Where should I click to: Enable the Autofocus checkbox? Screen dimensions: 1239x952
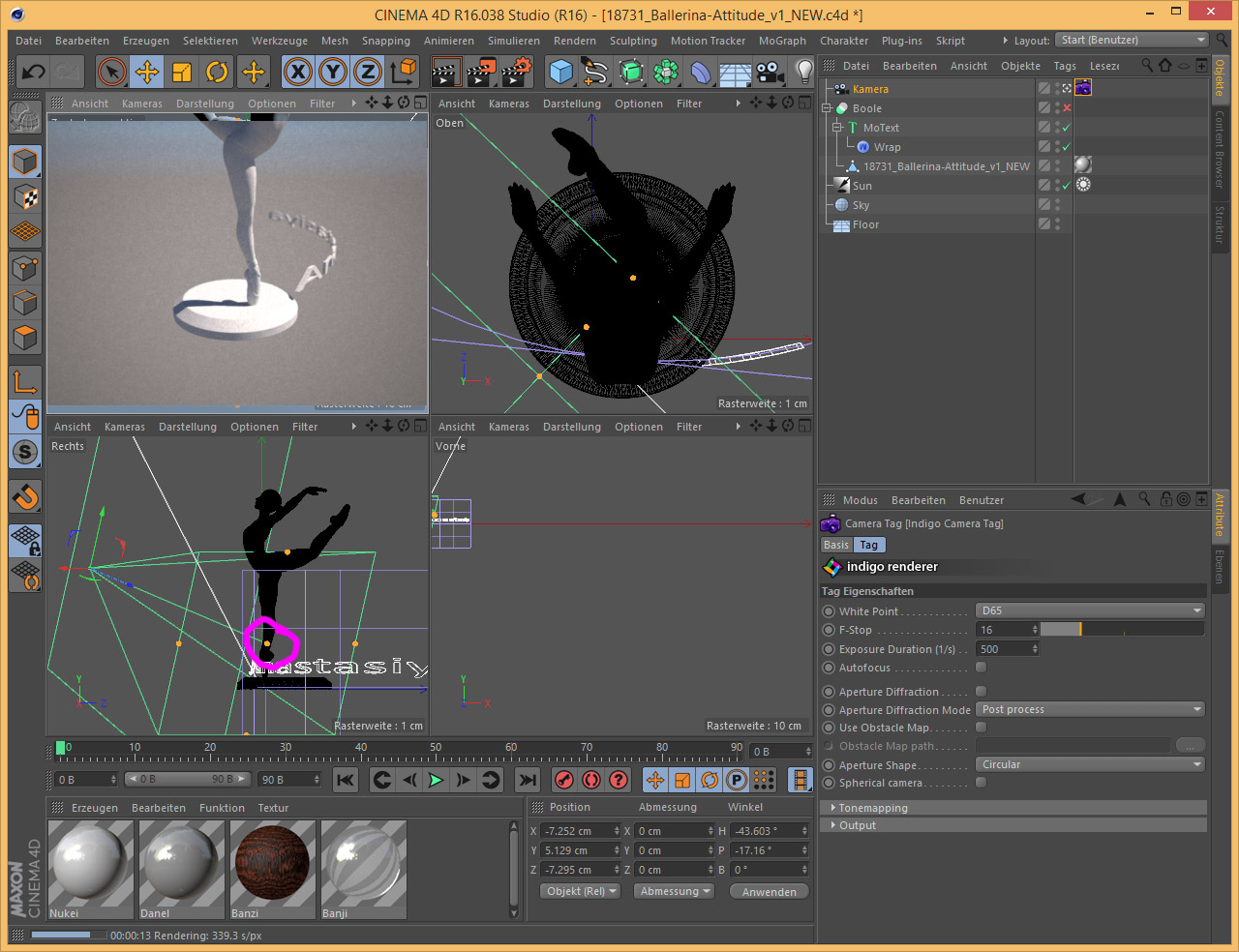pyautogui.click(x=981, y=668)
